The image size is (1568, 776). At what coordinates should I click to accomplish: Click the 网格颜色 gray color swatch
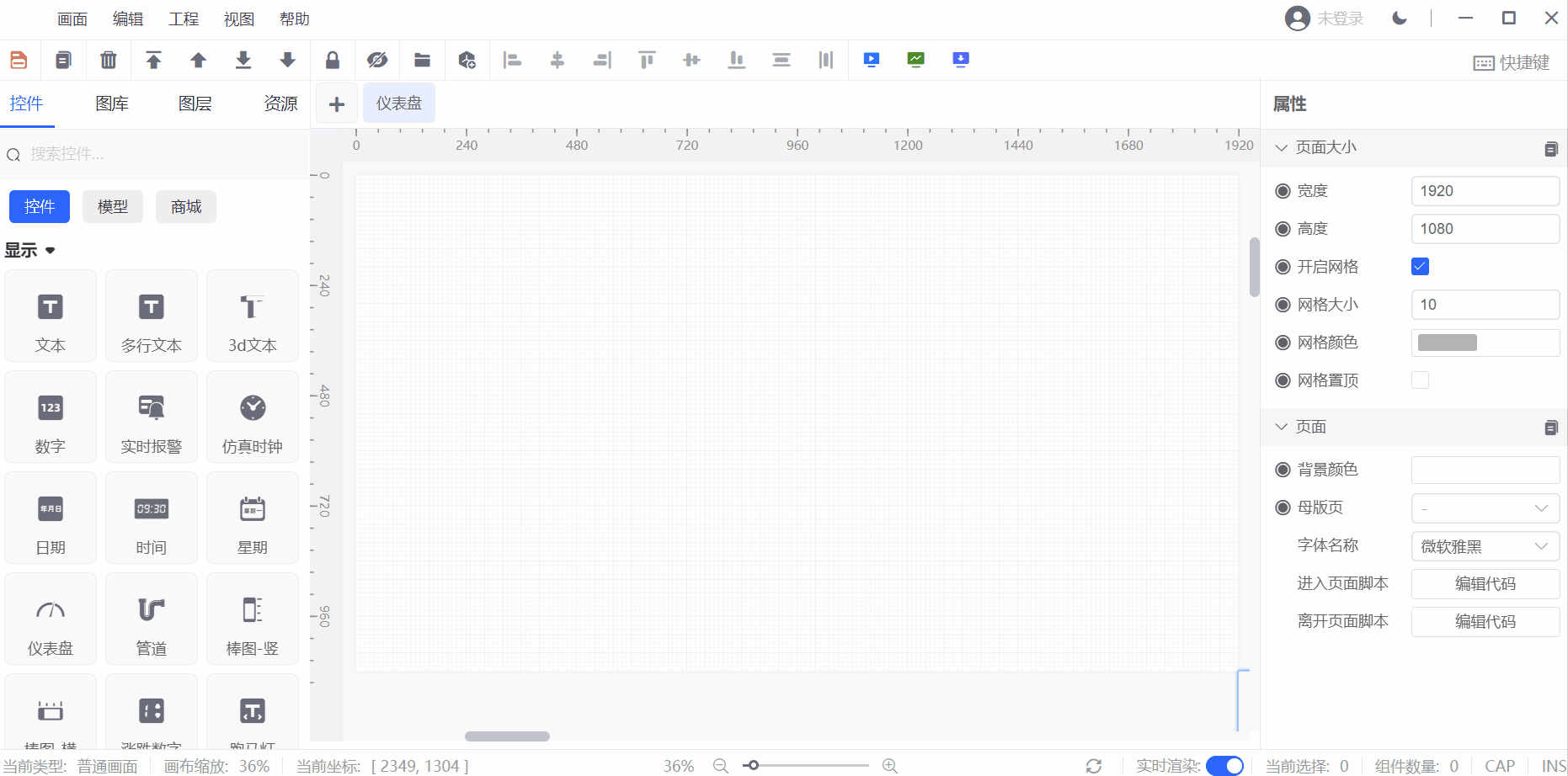tap(1448, 343)
